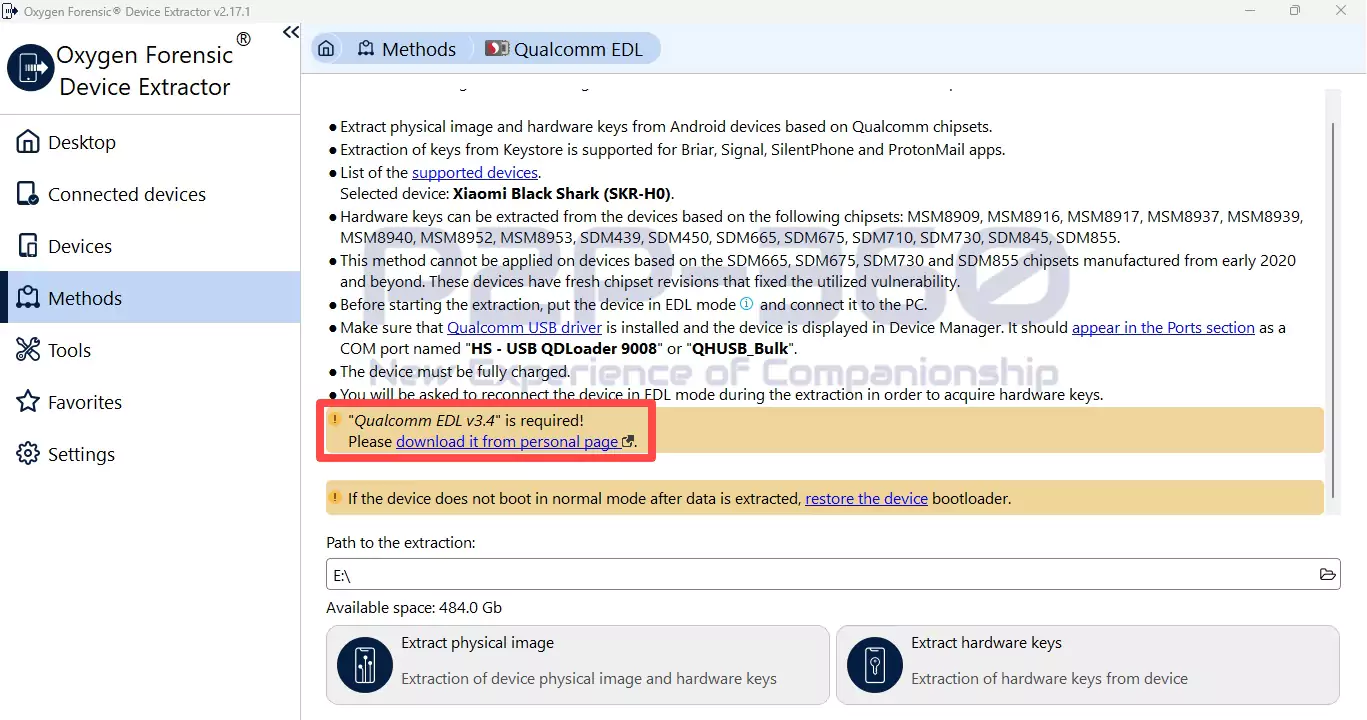Viewport: 1367px width, 720px height.
Task: Open the supported devices link
Action: point(475,172)
